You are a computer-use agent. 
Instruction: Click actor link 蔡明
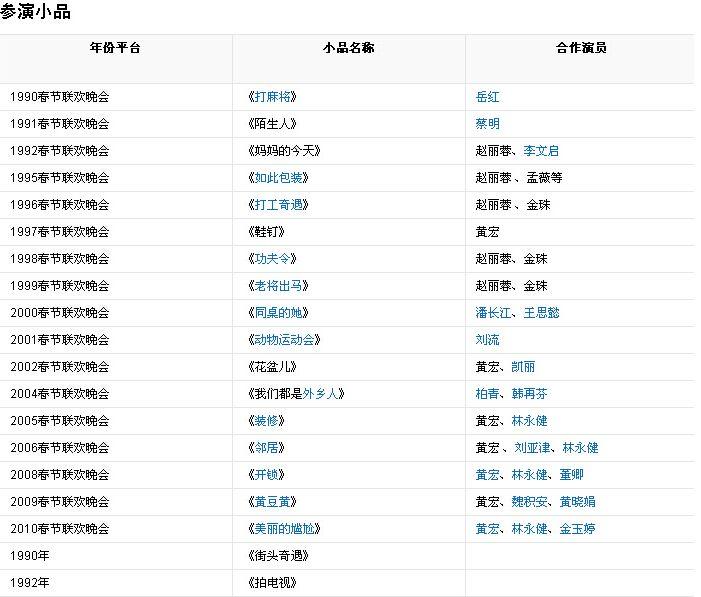click(487, 124)
